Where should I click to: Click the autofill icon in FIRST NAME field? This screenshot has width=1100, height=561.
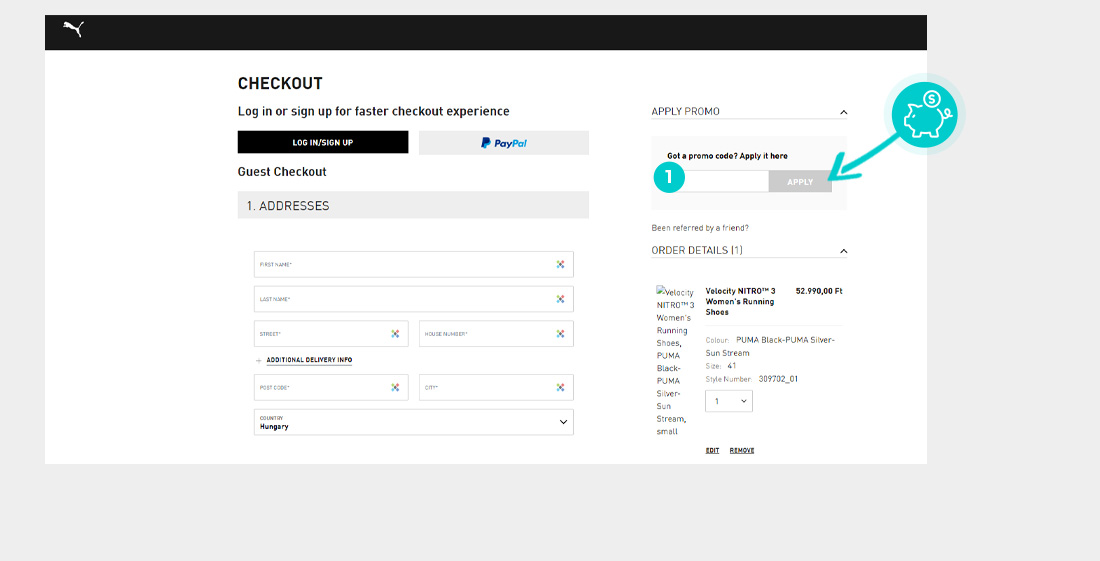pyautogui.click(x=560, y=264)
